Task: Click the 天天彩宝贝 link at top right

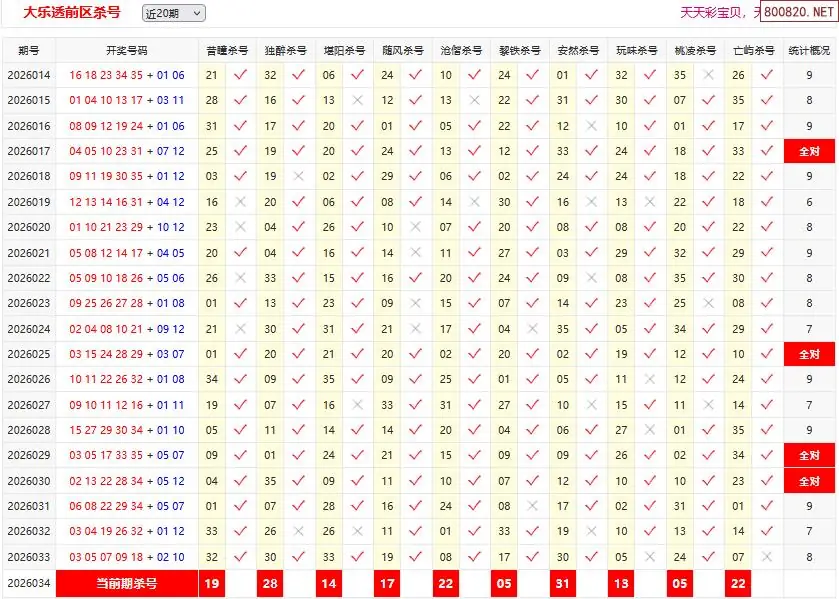Action: [x=714, y=12]
